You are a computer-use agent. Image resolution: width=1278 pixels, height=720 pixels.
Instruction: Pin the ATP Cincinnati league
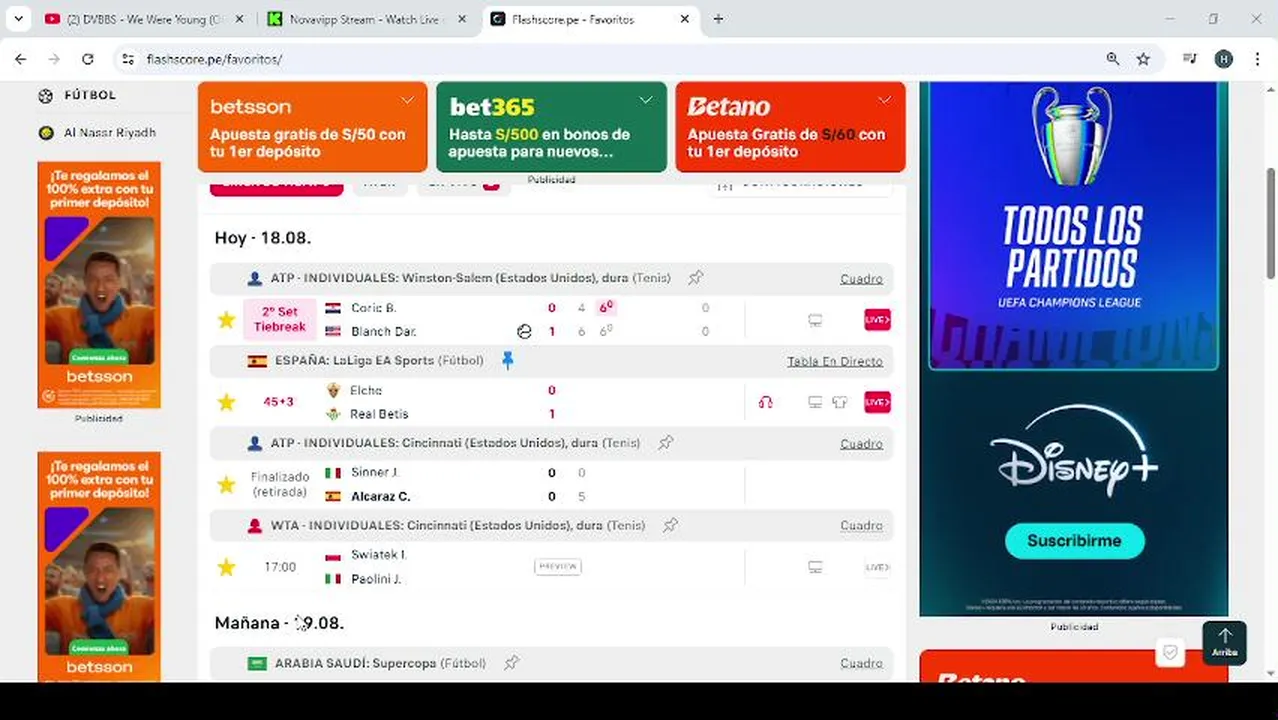665,443
